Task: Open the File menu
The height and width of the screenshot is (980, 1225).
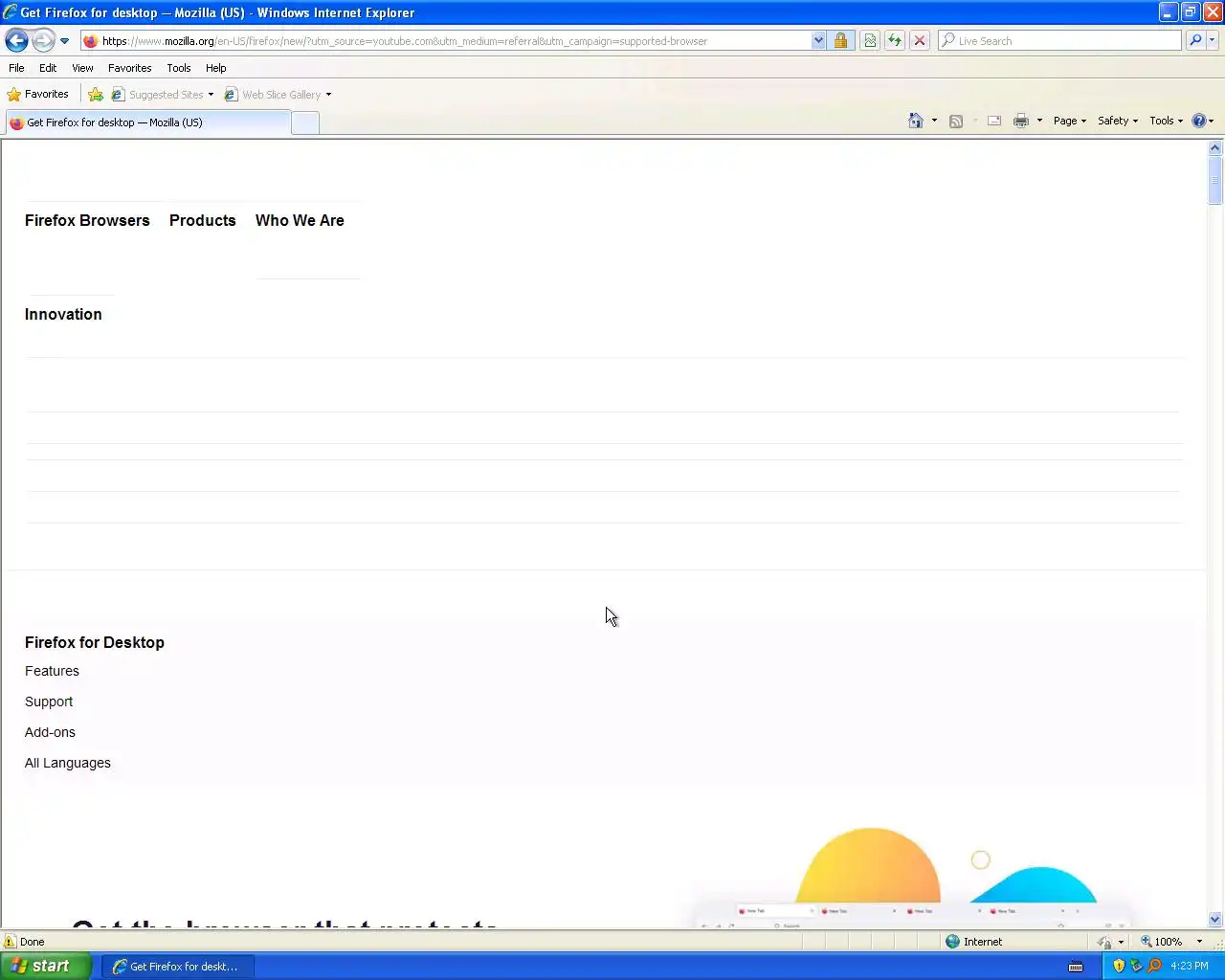Action: tap(16, 68)
